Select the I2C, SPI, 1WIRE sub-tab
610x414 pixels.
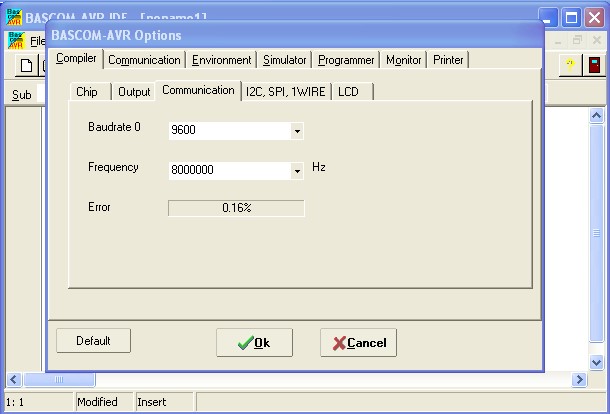point(286,92)
